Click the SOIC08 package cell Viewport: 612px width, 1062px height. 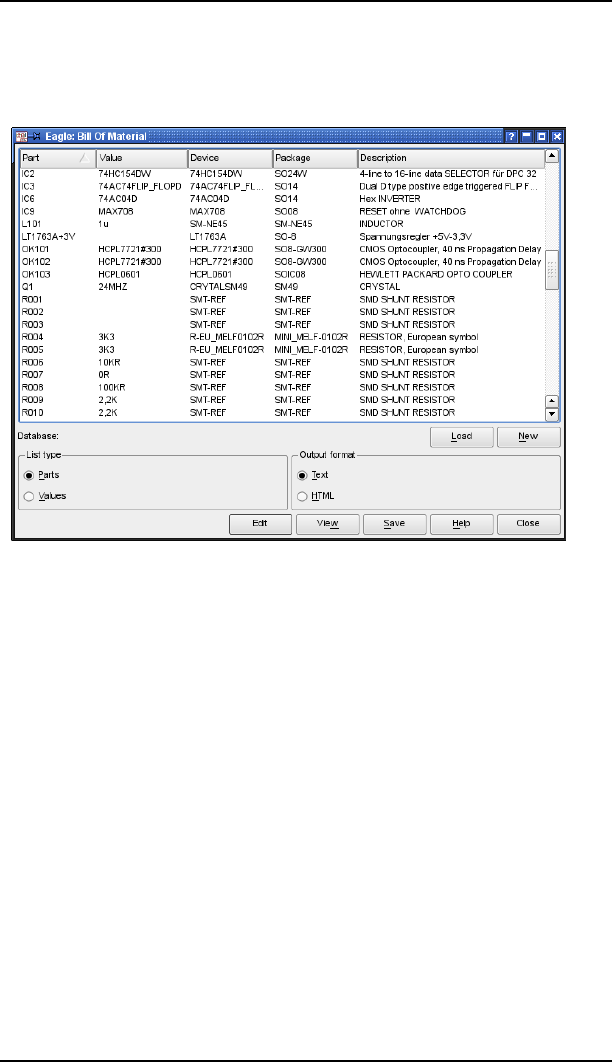[290, 274]
